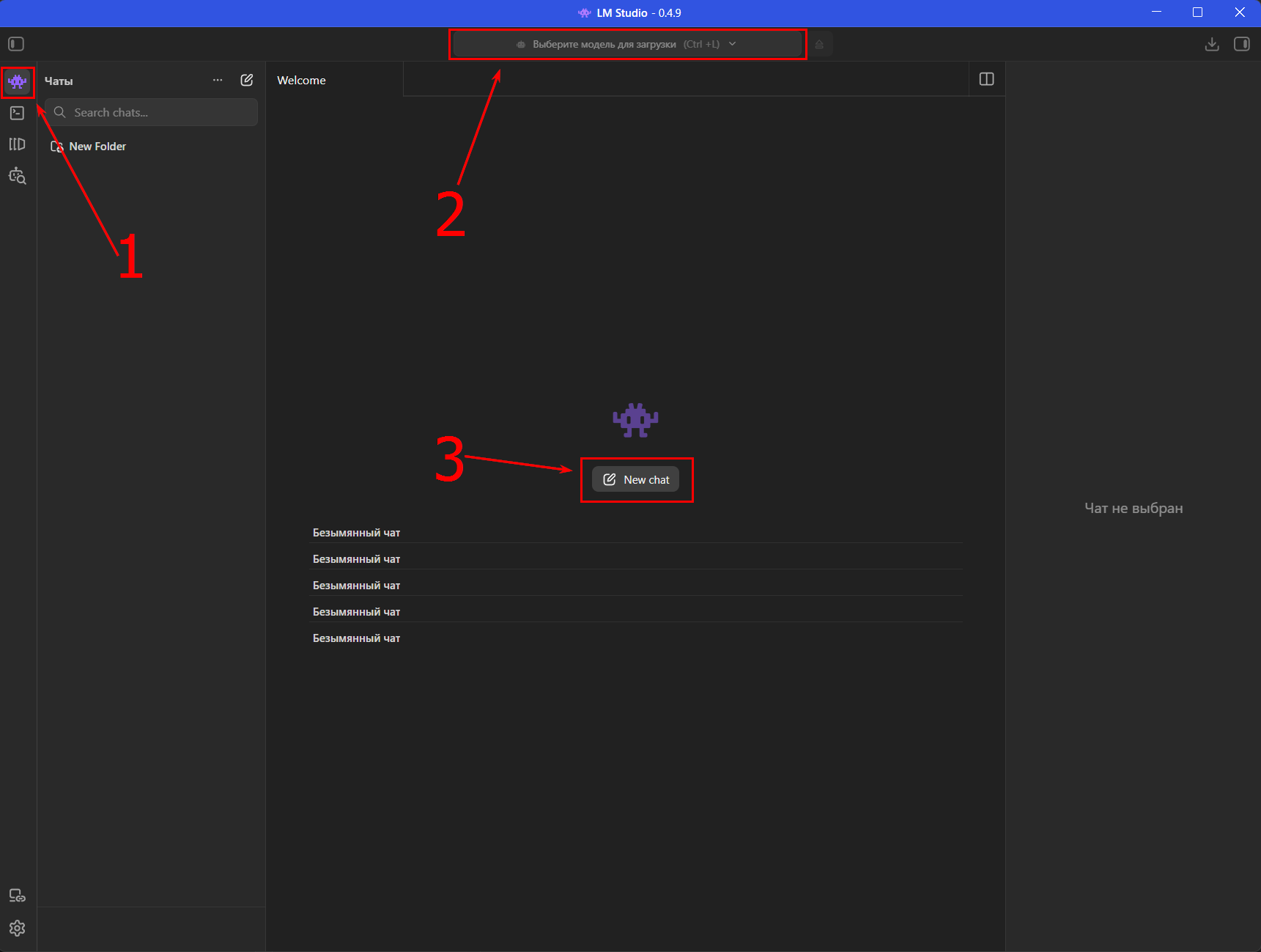
Task: Toggle the left sidebar panel icon
Action: coord(16,44)
